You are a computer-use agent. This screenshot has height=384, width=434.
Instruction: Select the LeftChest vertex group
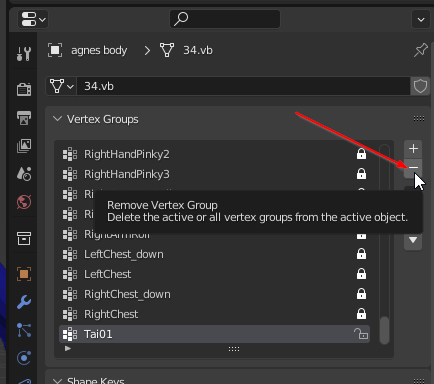tap(215, 274)
